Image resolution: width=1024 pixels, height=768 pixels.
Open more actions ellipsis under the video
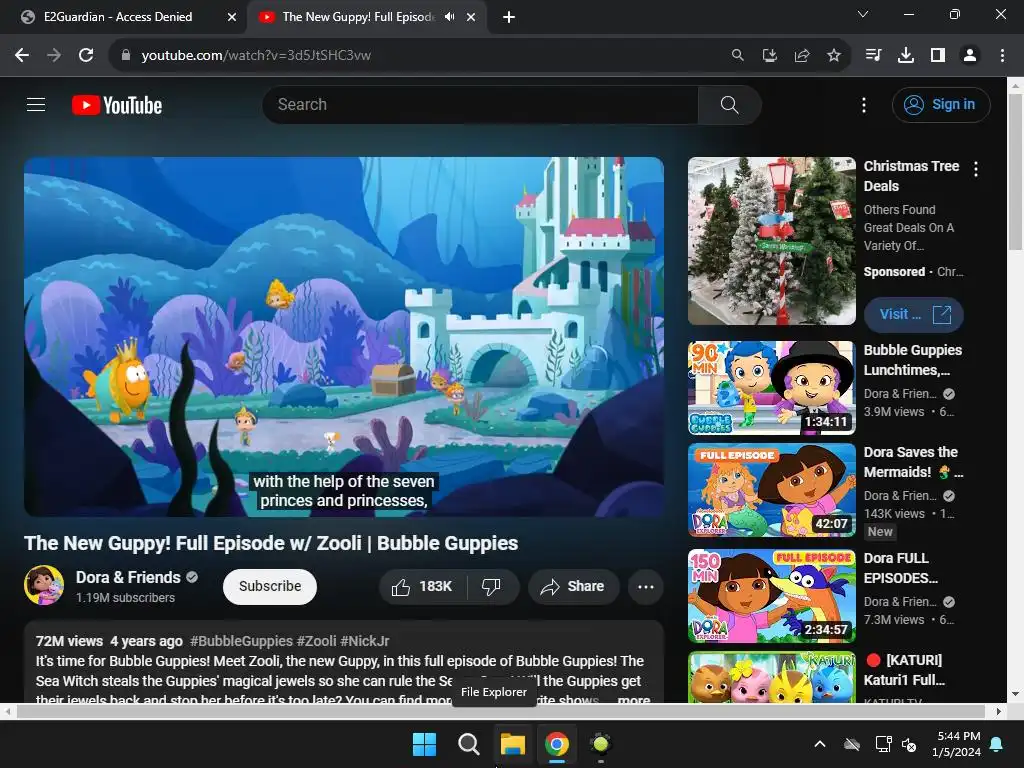(646, 586)
